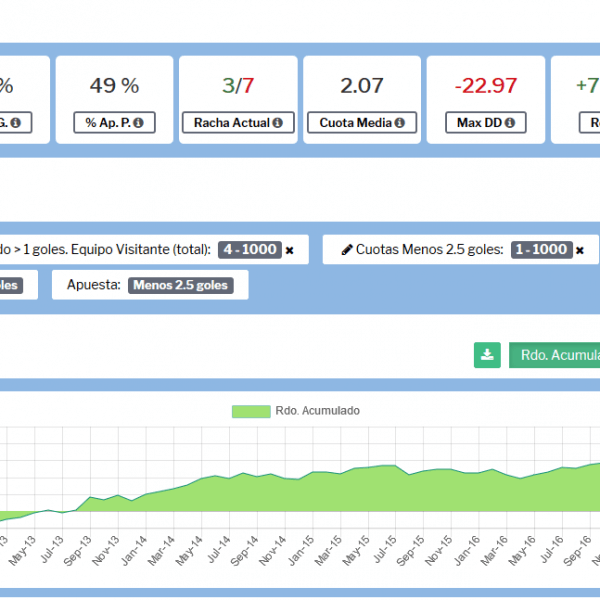Image resolution: width=600 pixels, height=600 pixels.
Task: Toggle the Rdo. Acumulado legend green swatch
Action: tap(251, 411)
